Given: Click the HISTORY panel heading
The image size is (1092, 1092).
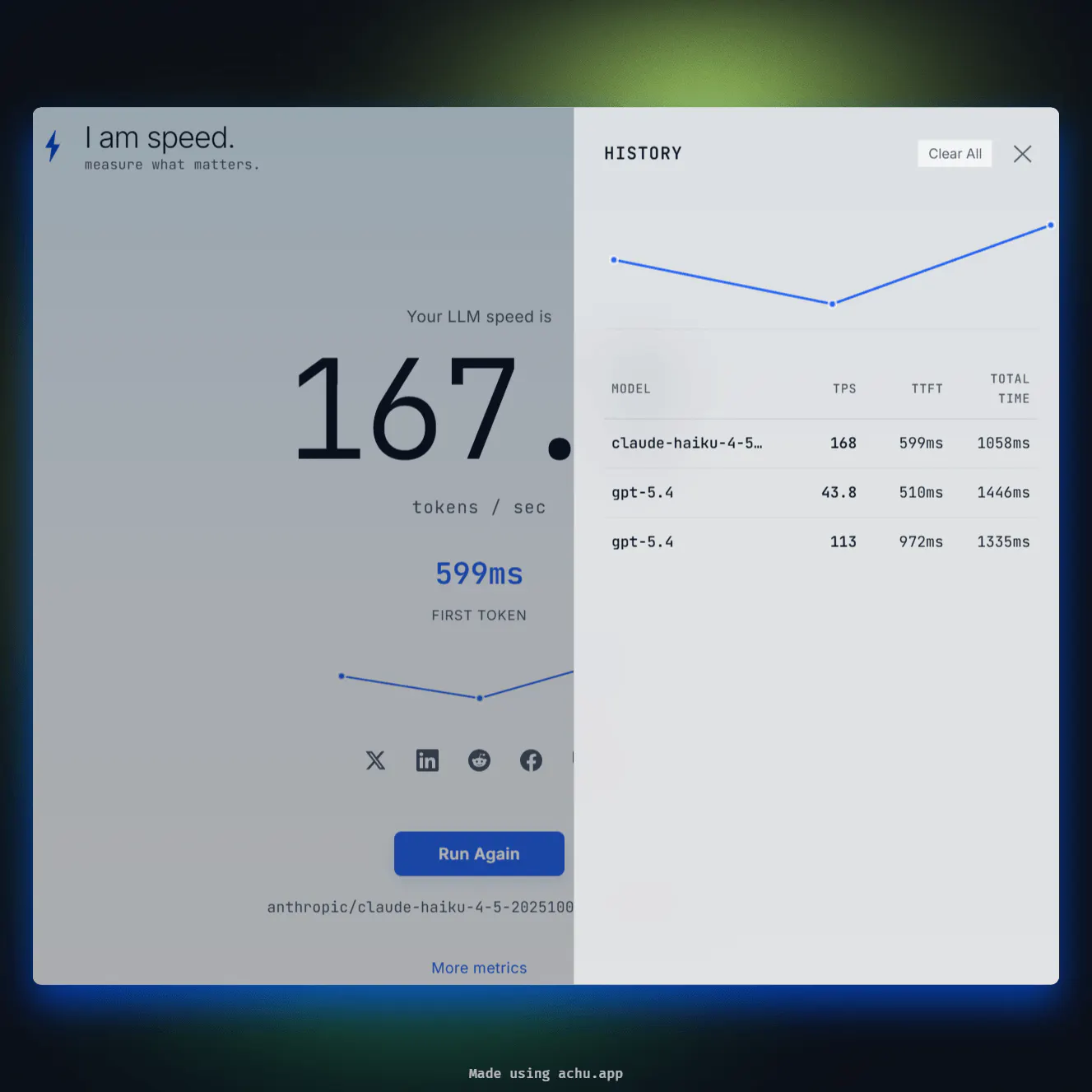Looking at the screenshot, I should 643,154.
